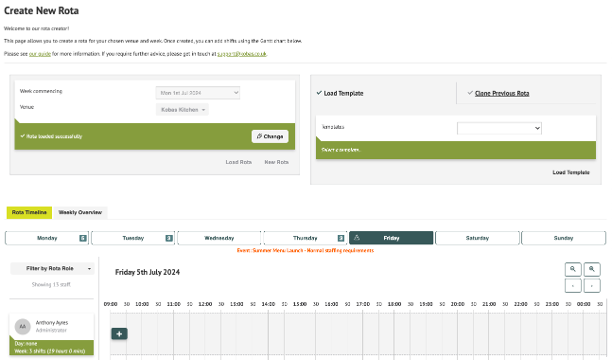Image resolution: width=612 pixels, height=360 pixels.
Task: Click the Select a template message
Action: (x=340, y=150)
